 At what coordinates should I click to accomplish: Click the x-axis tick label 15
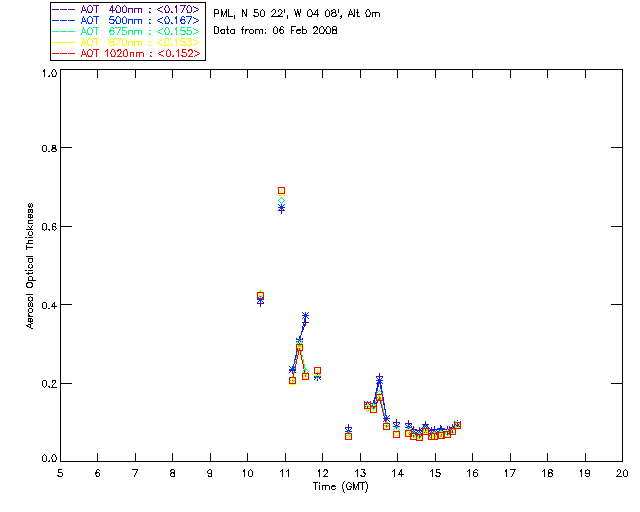[x=435, y=473]
